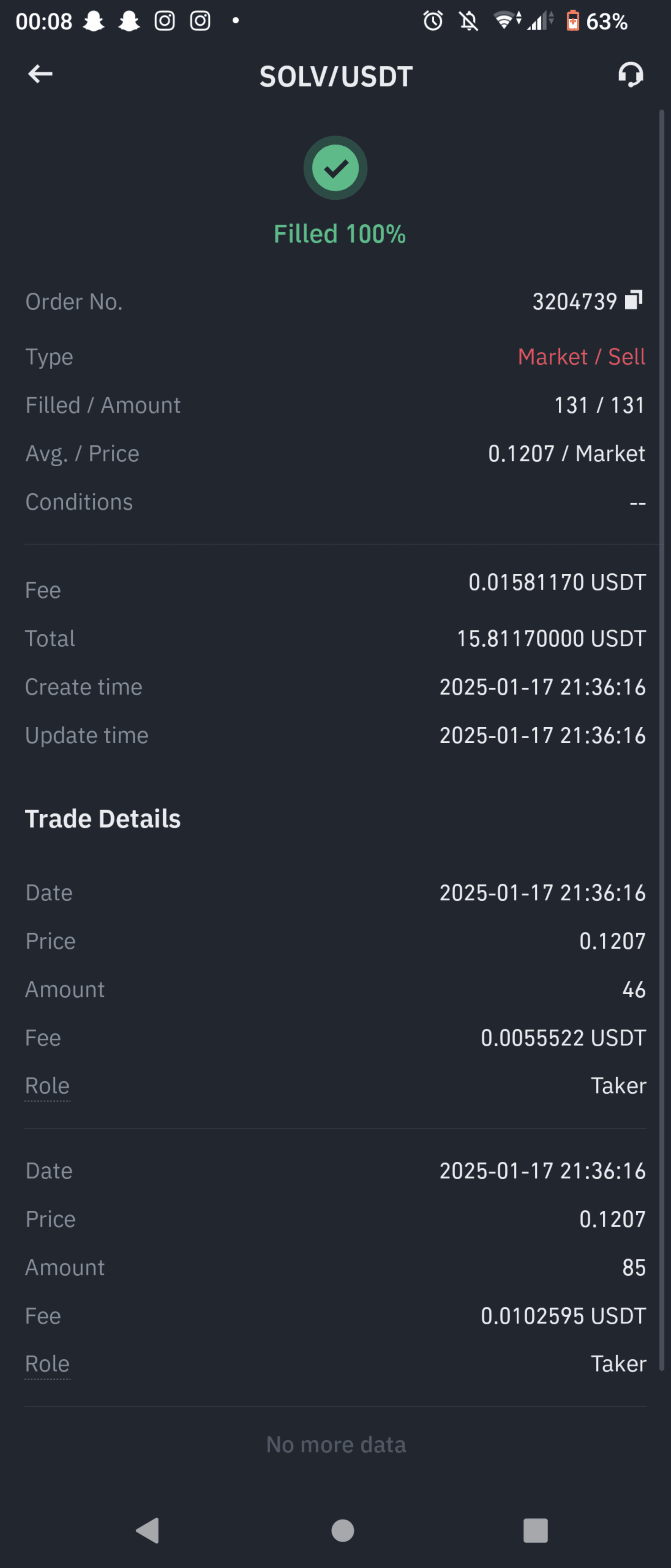Viewport: 671px width, 1568px height.
Task: Open customer support headset icon
Action: (631, 75)
